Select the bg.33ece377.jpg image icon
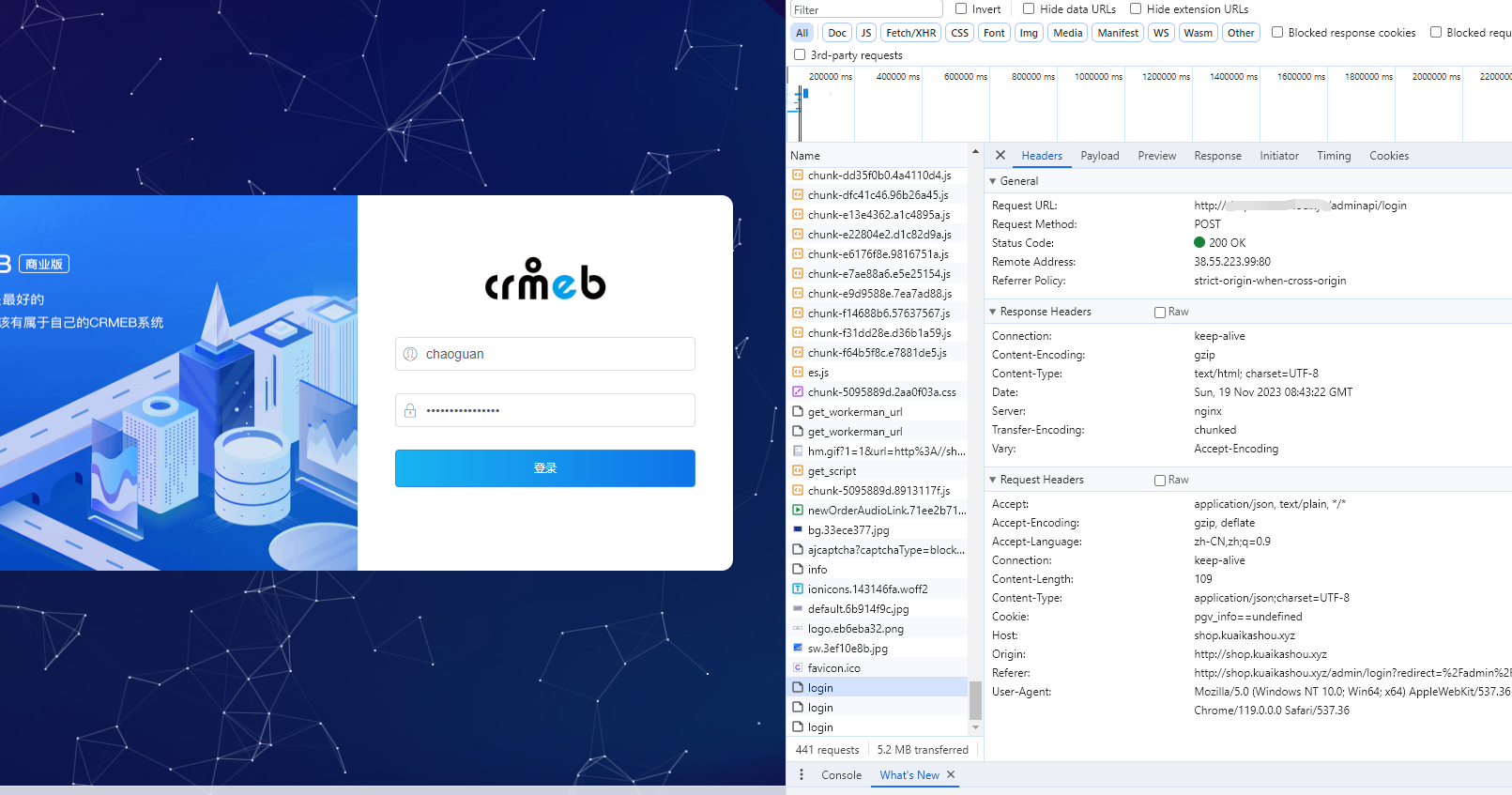The image size is (1512, 795). (798, 529)
